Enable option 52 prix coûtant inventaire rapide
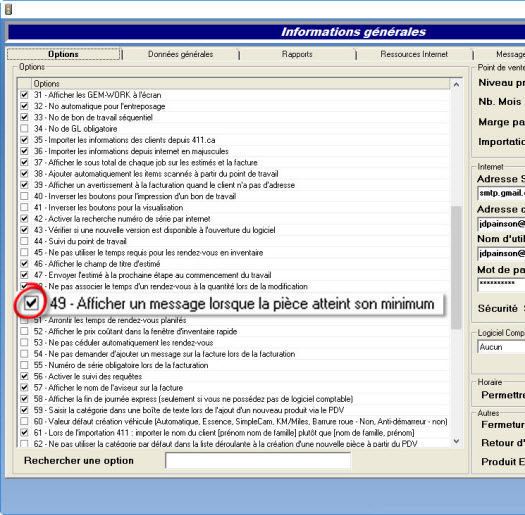This screenshot has height=515, width=525. [x=24, y=332]
